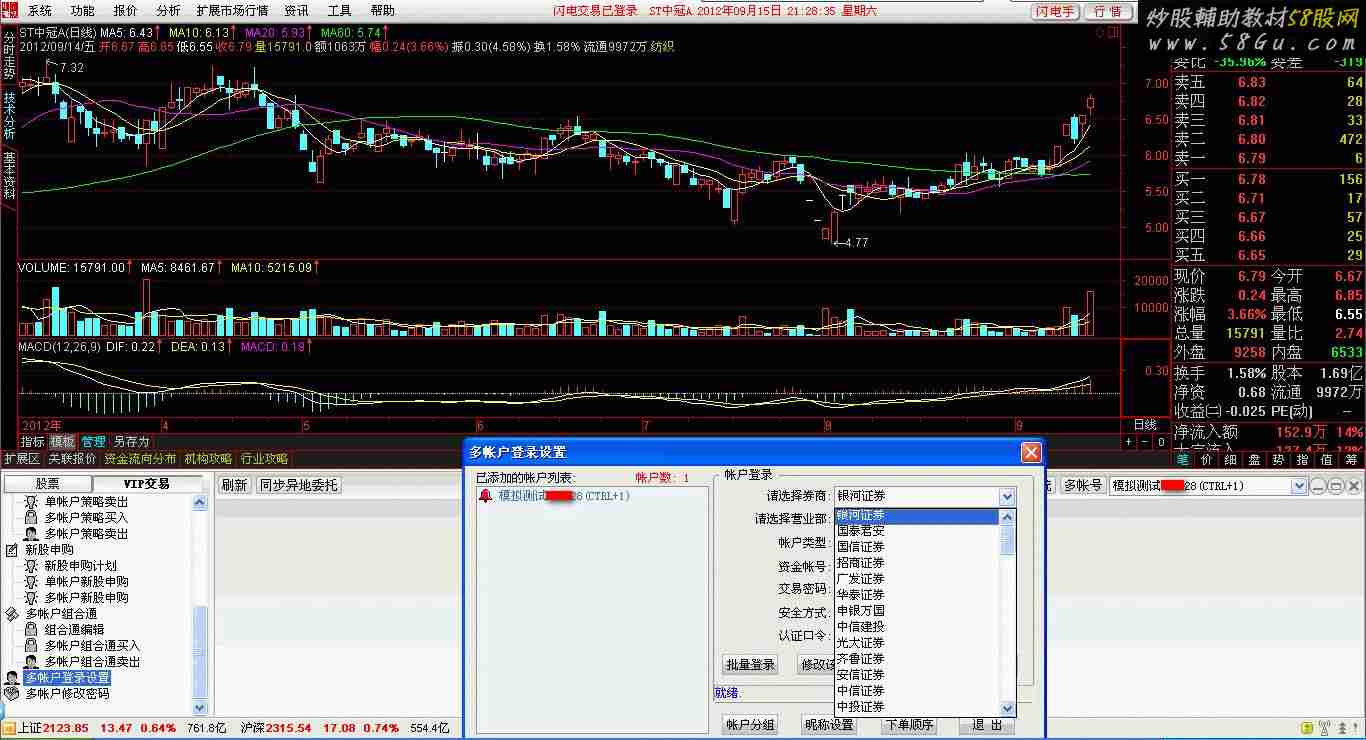Open the 模拟测试 account dropdown in trade panel
The height and width of the screenshot is (740, 1366).
pos(1299,486)
